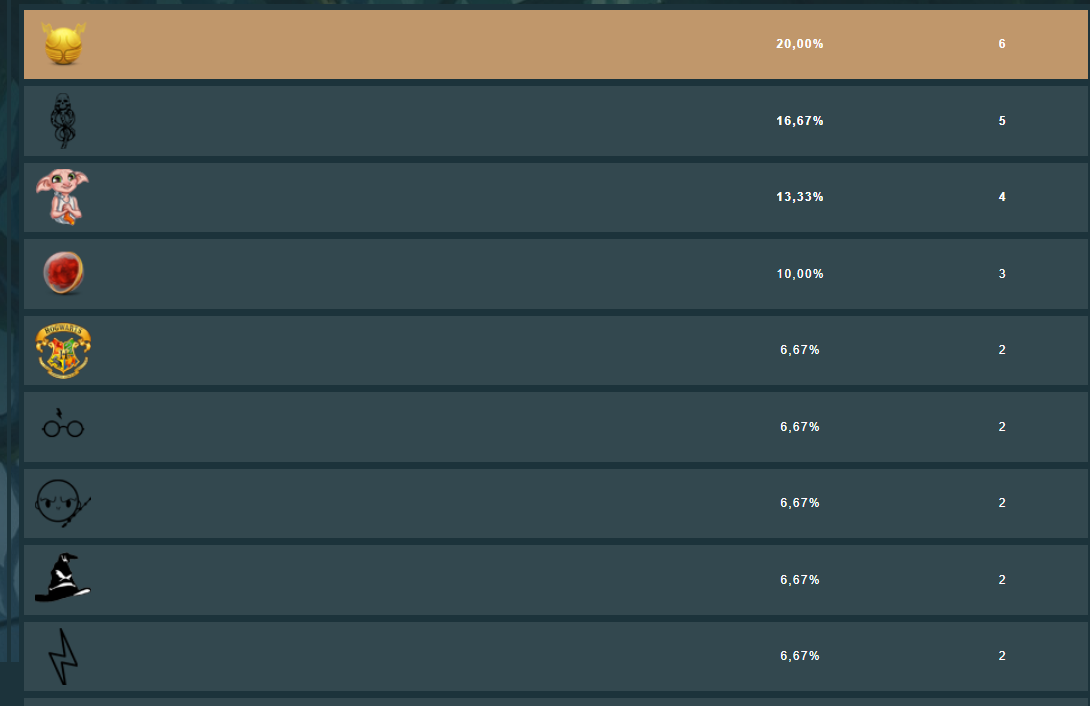Image resolution: width=1090 pixels, height=706 pixels.
Task: Click the 6,67% value beside Sorting Hat
Action: tap(799, 580)
